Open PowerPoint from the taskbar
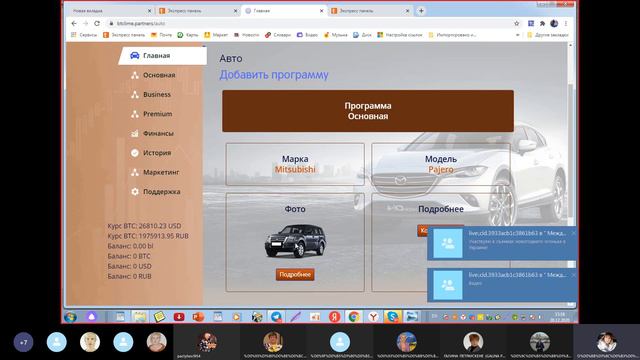 [198, 317]
